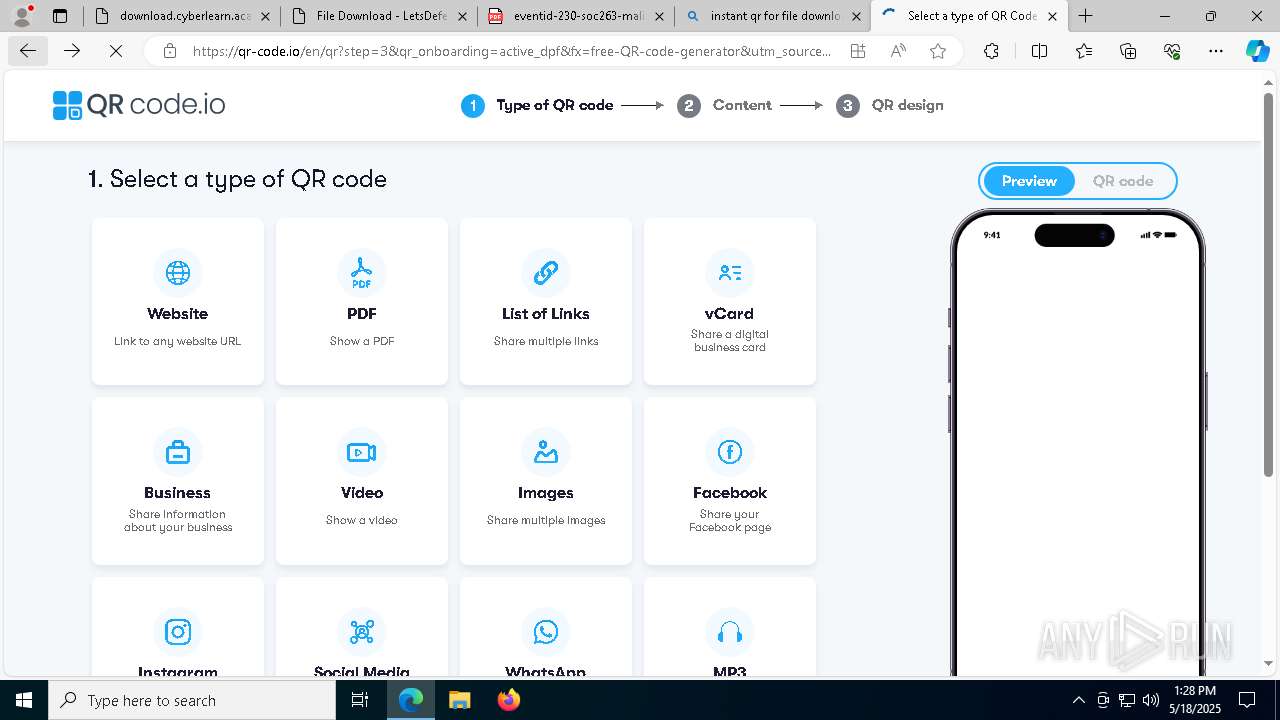Screen dimensions: 1280x720
Task: Open a new browser tab
Action: point(1086,16)
